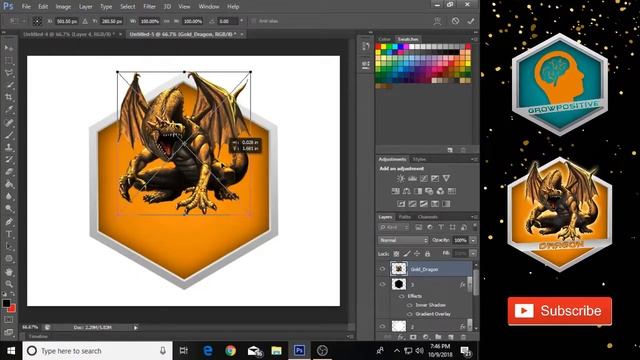Hide layer 3 with eye icon
Screen dimensions: 640x360
(382, 284)
